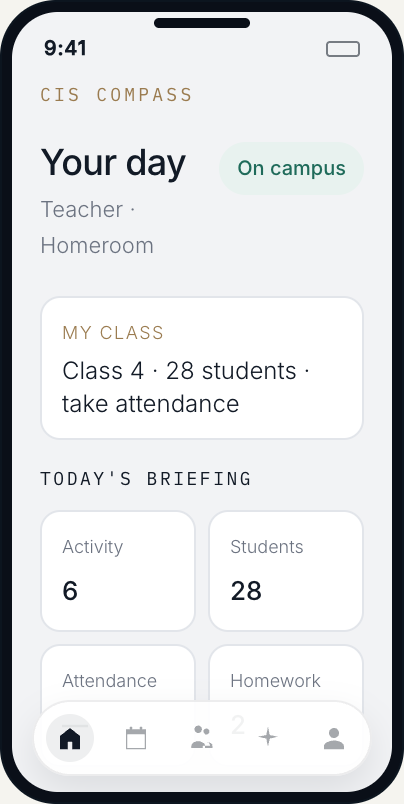404x804 pixels.
Task: Open the Home tab in bottom navigation
Action: [70, 738]
